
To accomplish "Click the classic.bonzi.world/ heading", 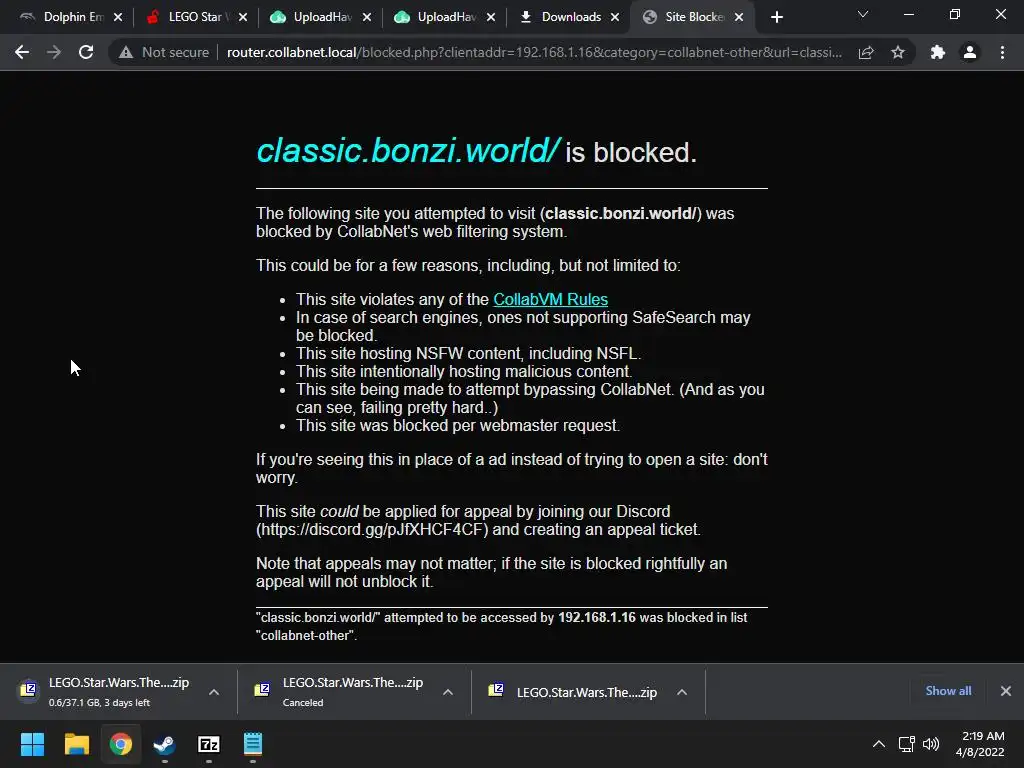I will tap(408, 151).
